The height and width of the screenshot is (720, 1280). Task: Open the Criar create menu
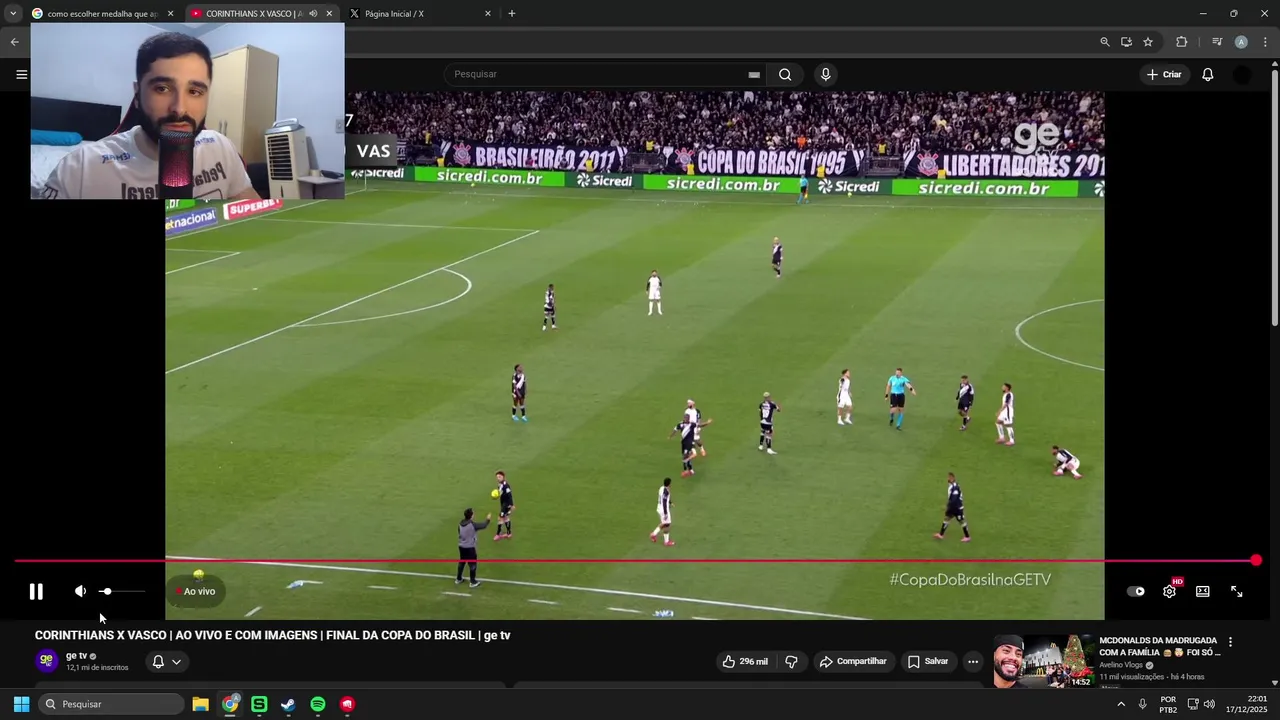tap(1164, 74)
